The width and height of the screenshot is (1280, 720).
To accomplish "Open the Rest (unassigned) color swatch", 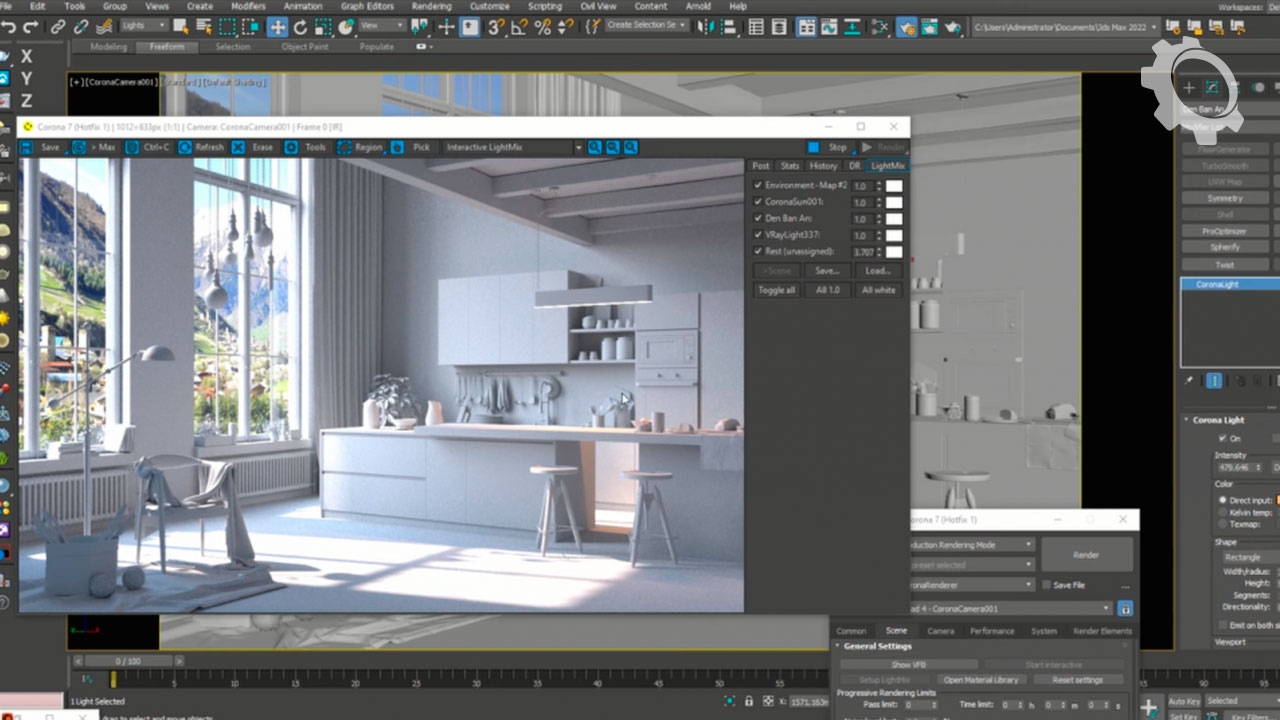I will coord(894,252).
